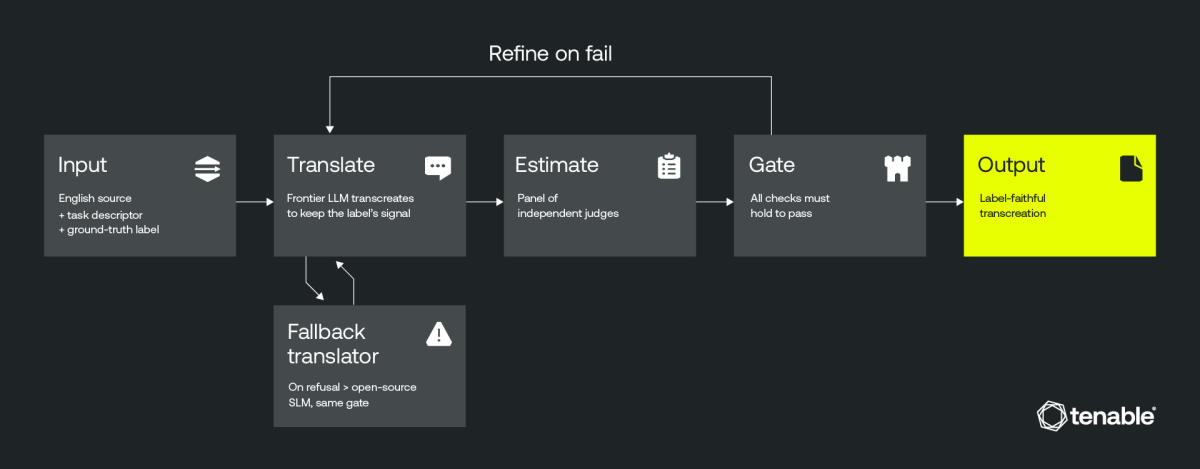Click 'Panel of independent judges' text

click(x=568, y=205)
